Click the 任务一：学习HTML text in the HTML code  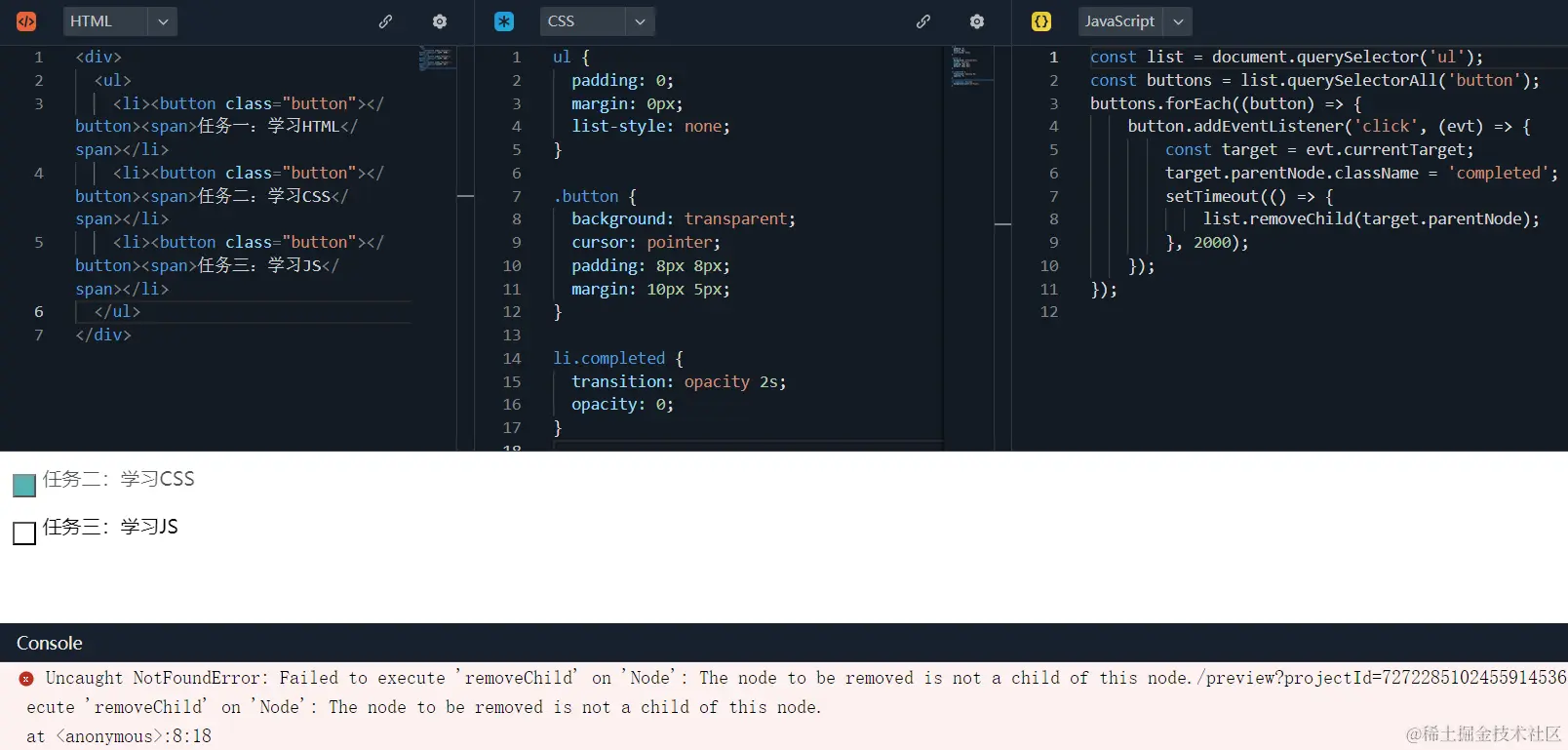(x=268, y=127)
